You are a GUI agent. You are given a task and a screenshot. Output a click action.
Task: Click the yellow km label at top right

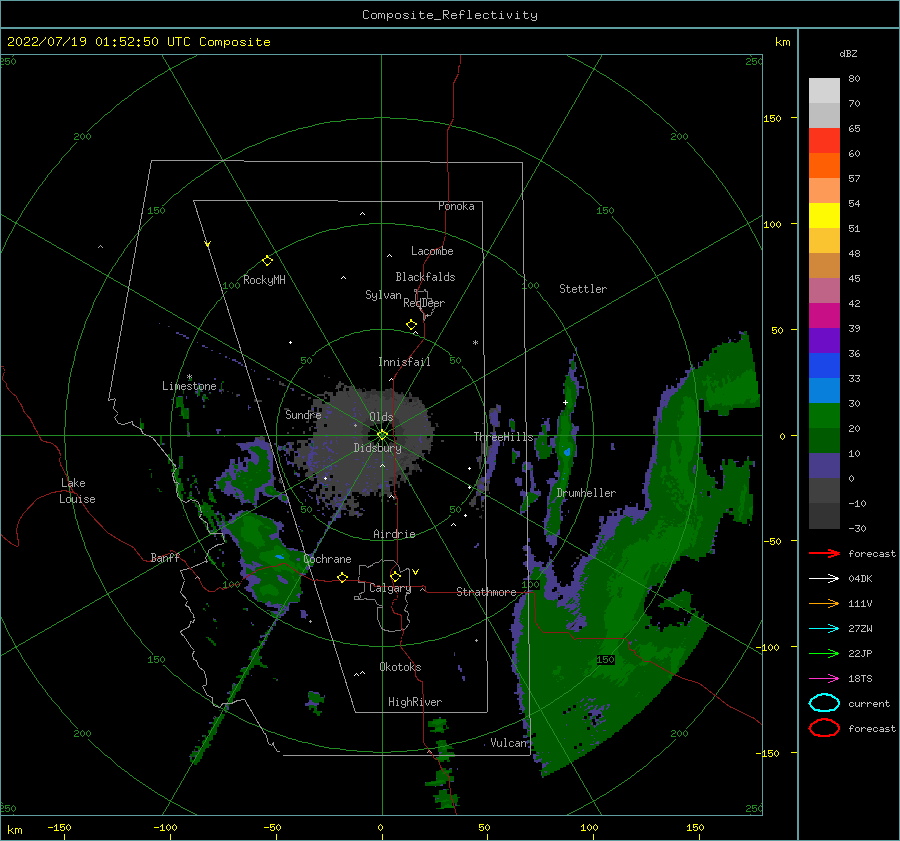click(x=782, y=42)
